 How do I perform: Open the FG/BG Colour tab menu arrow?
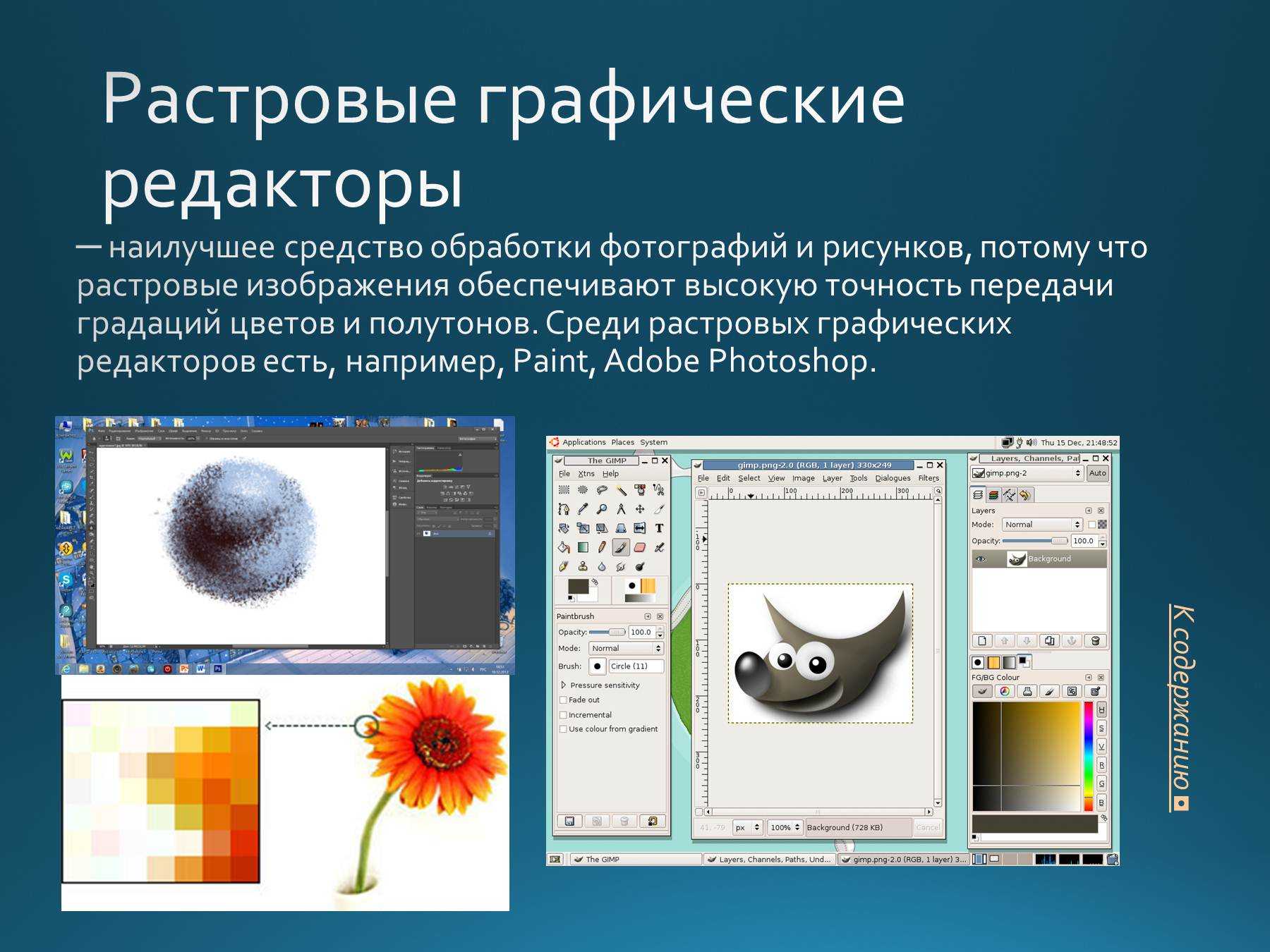[x=1089, y=678]
